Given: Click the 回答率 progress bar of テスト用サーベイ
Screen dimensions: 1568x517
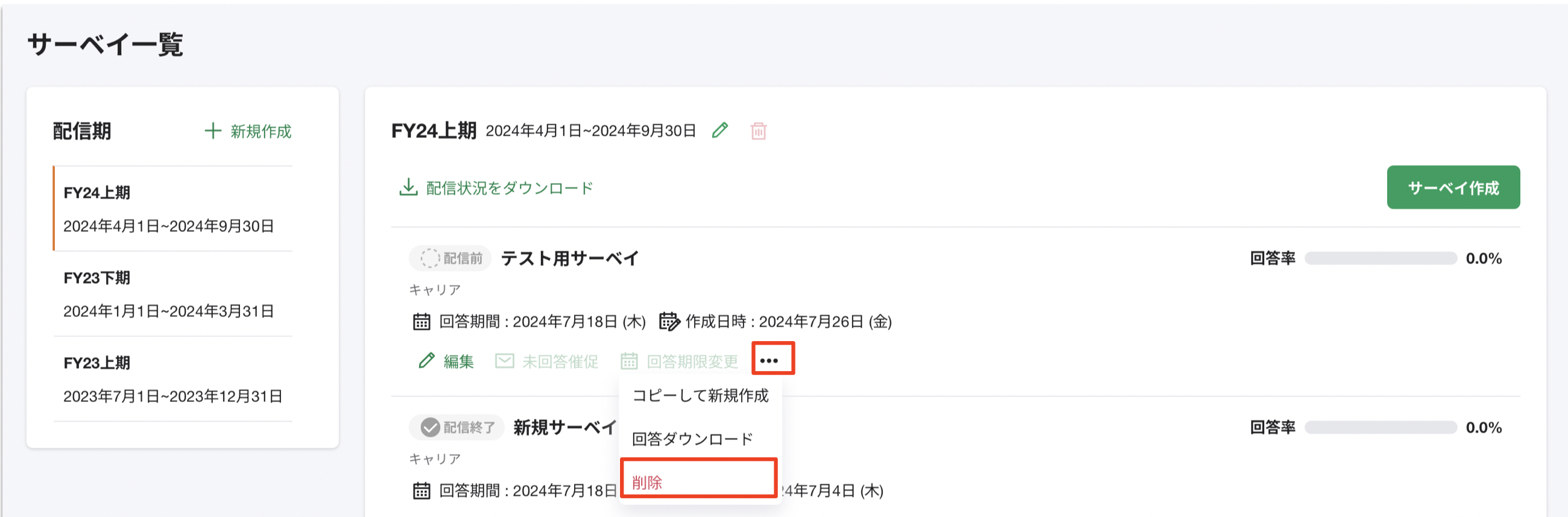Looking at the screenshot, I should click(1382, 258).
